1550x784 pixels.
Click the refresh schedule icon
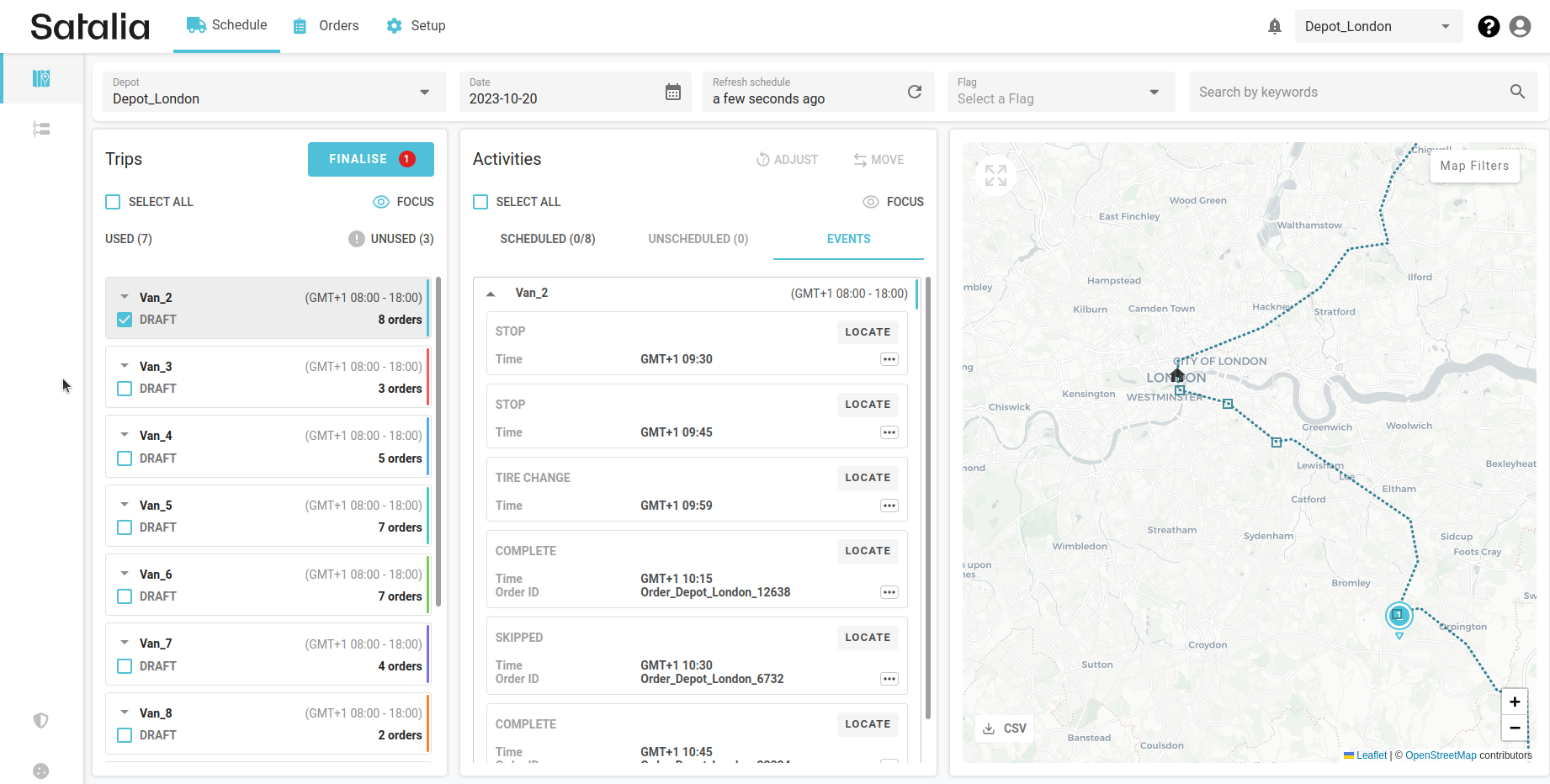coord(915,92)
